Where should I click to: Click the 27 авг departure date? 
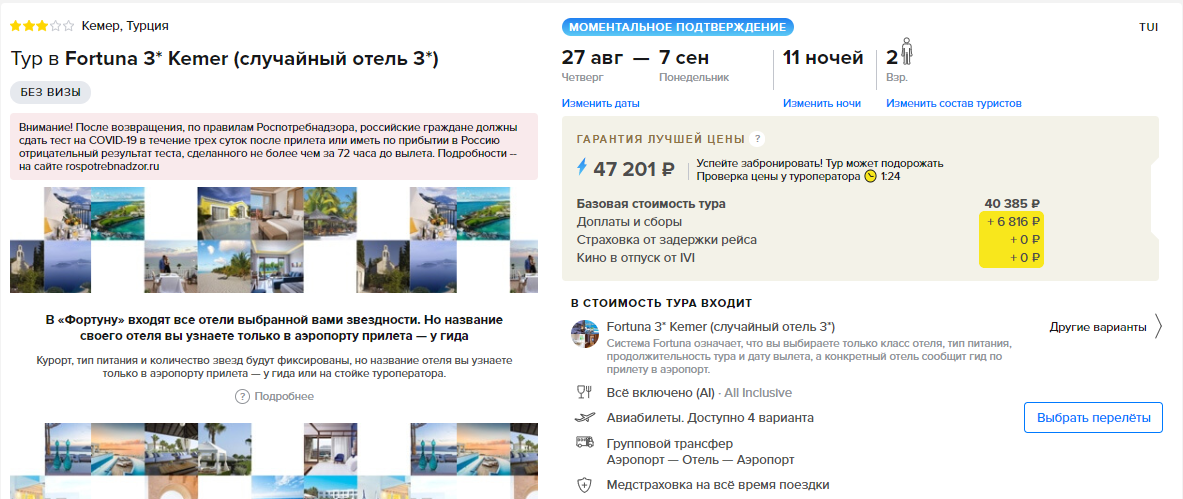[592, 57]
